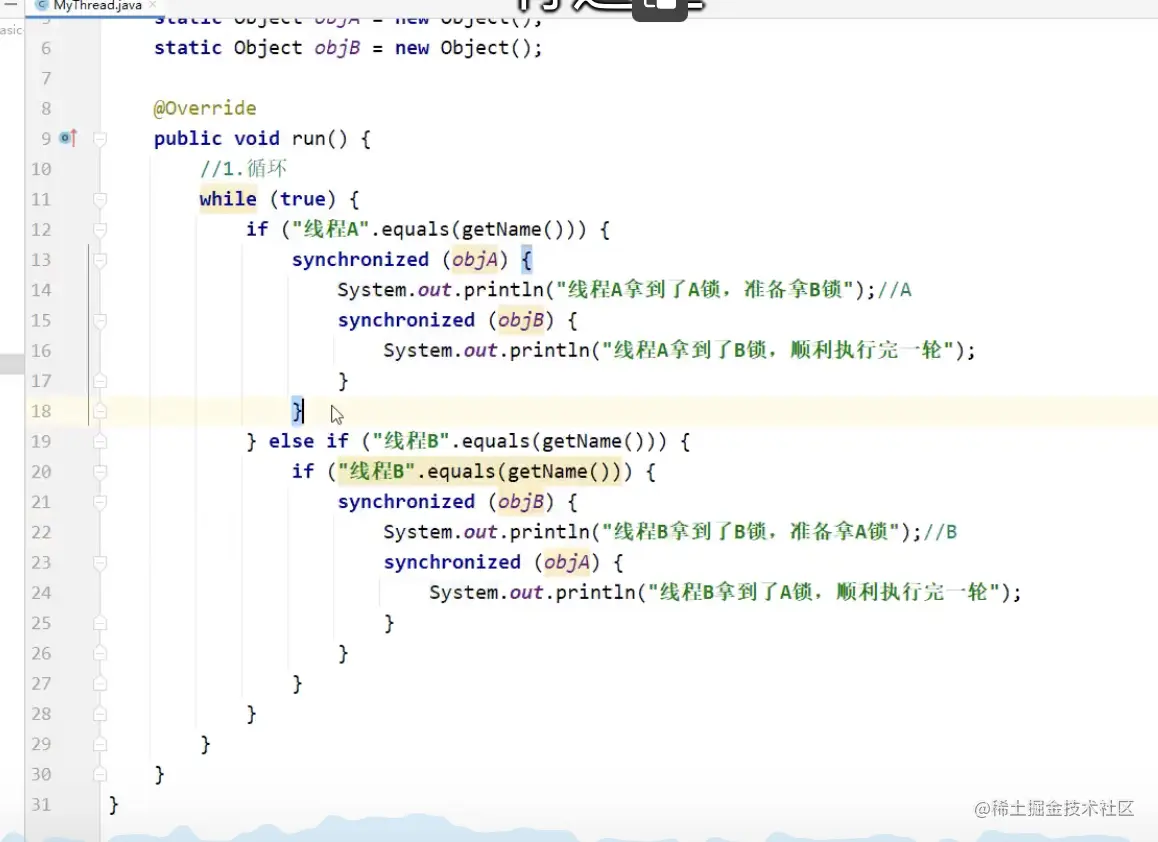Collapse synchronized (objB) fold marker on line 21
The image size is (1158, 842).
click(100, 502)
